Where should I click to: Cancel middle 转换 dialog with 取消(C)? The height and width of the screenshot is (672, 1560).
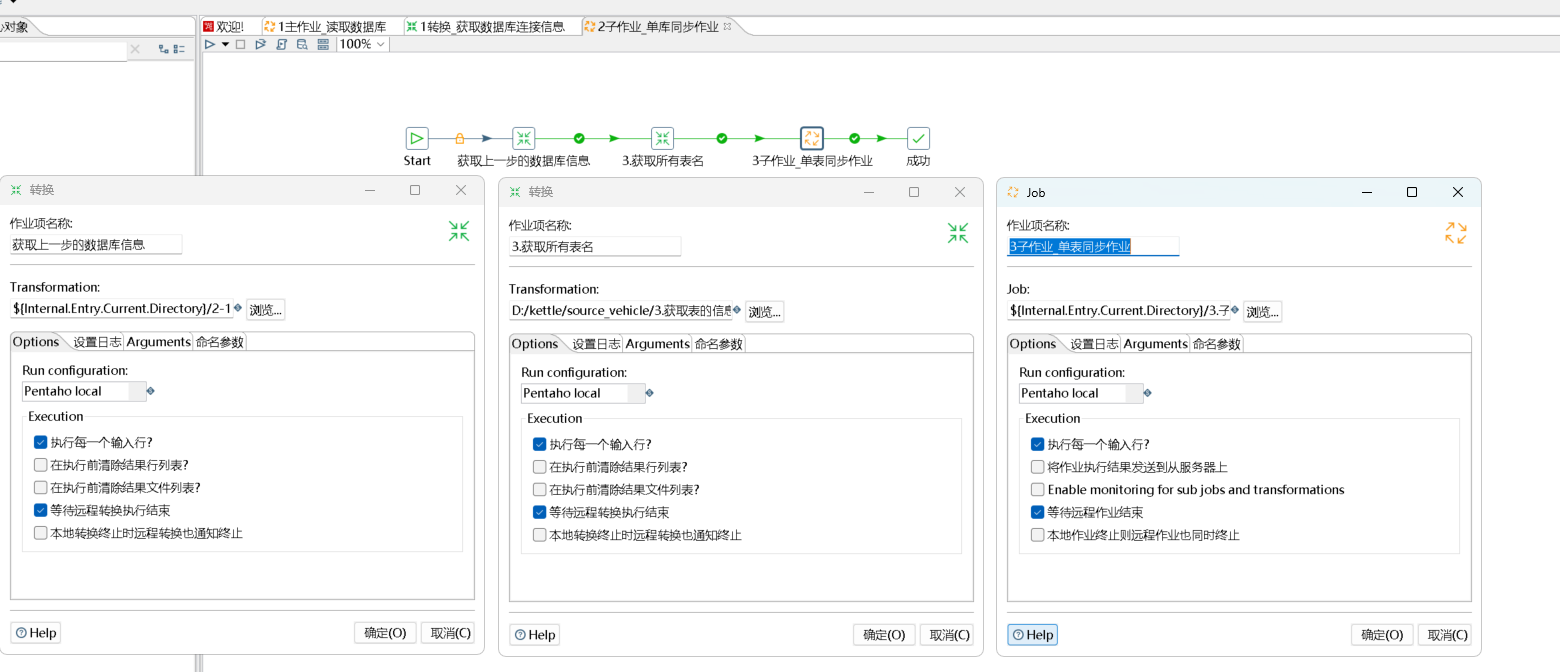[x=946, y=635]
